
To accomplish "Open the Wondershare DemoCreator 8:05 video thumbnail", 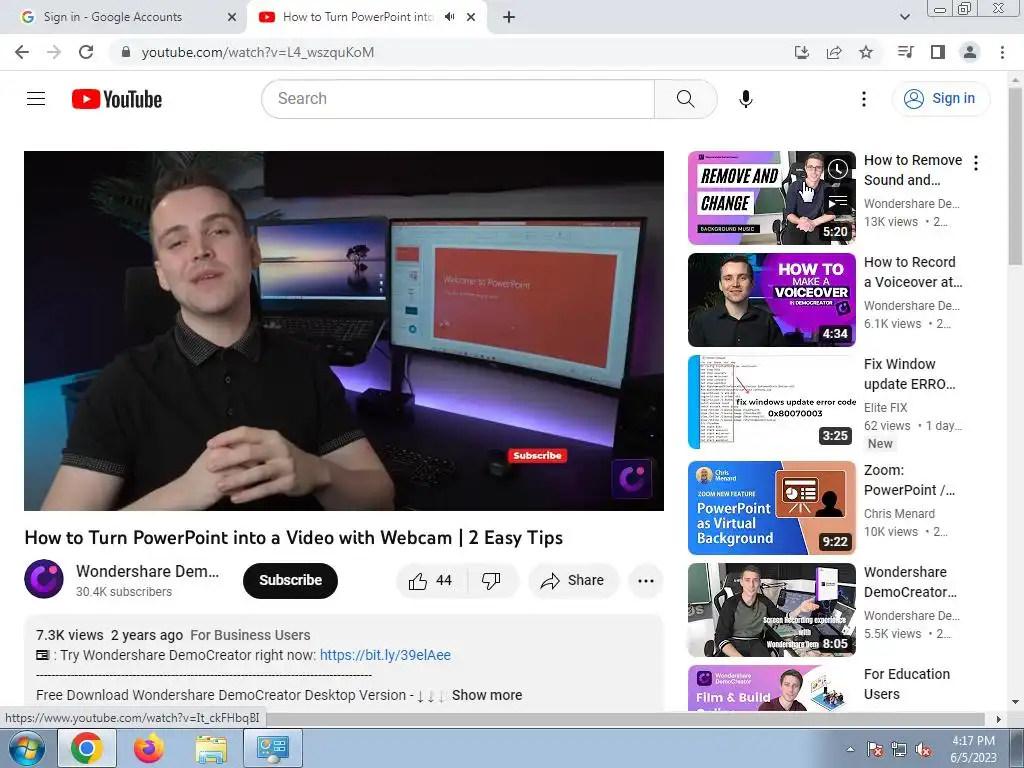I will click(771, 609).
